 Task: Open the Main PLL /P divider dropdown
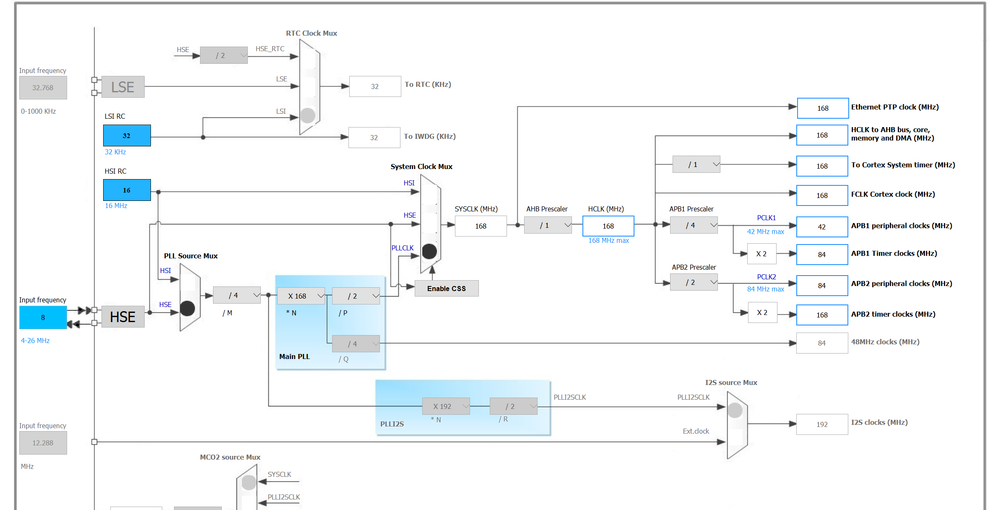pyautogui.click(x=356, y=296)
